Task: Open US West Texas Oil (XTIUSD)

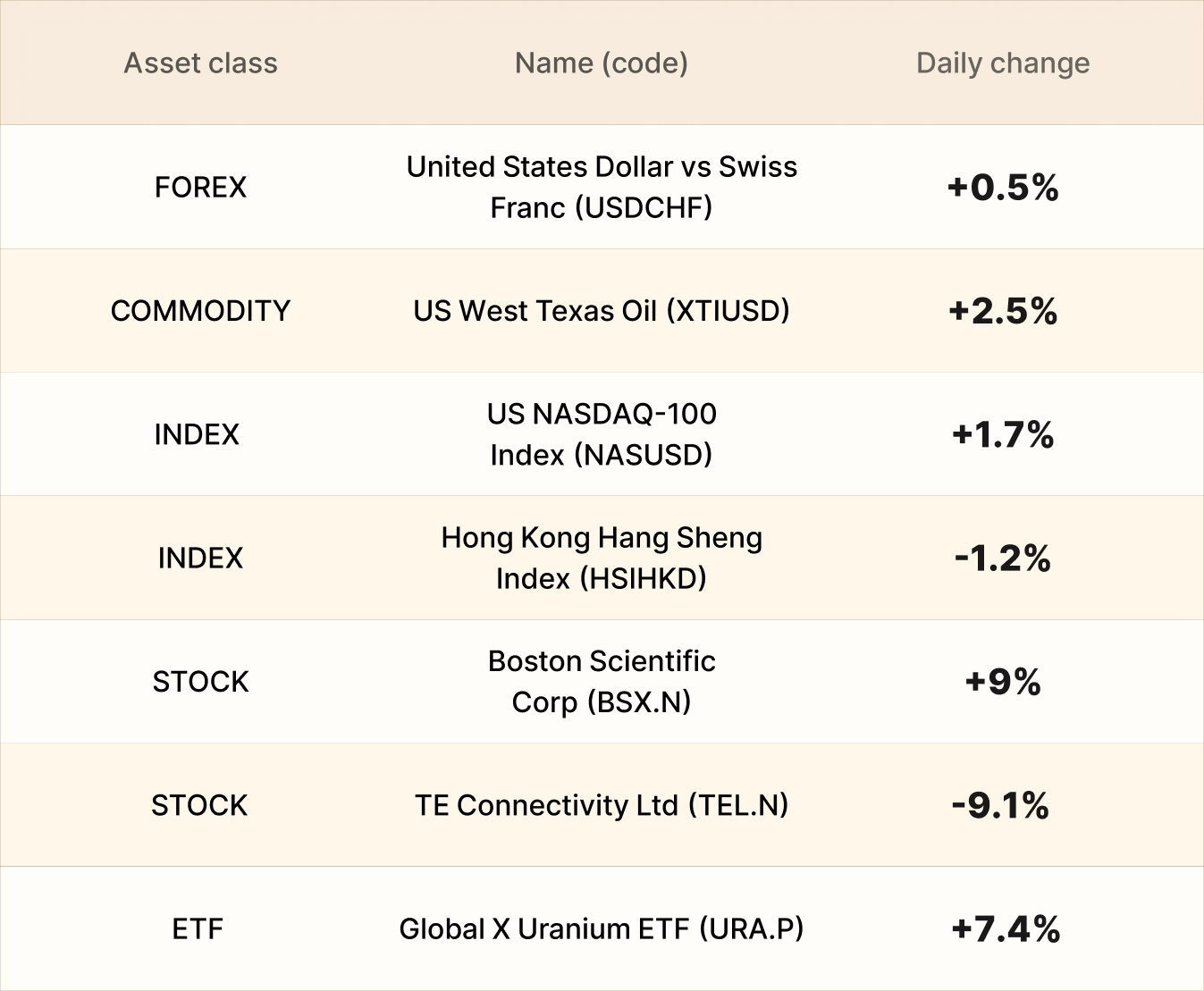Action: pos(602,311)
